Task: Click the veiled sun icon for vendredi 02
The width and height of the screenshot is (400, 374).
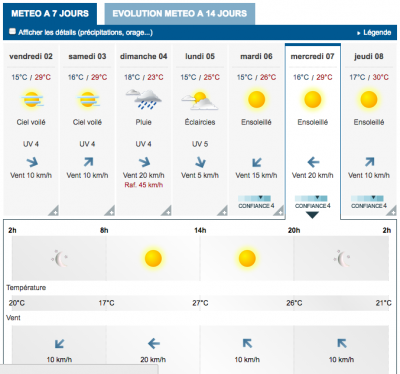Action: coord(32,99)
